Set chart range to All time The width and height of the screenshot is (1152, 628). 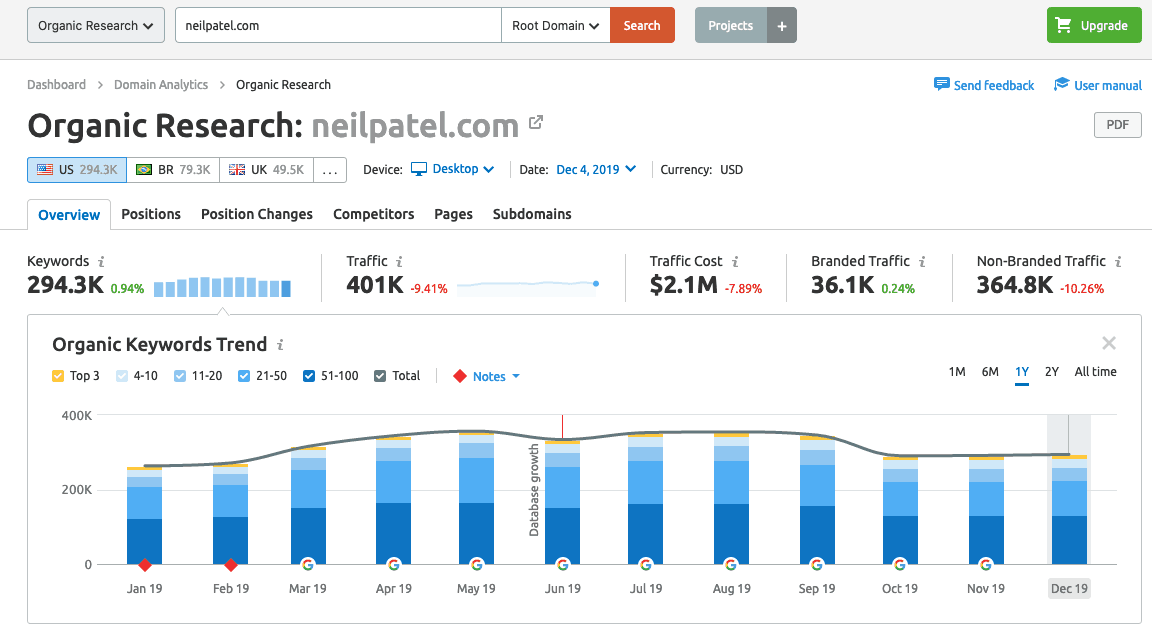1095,372
